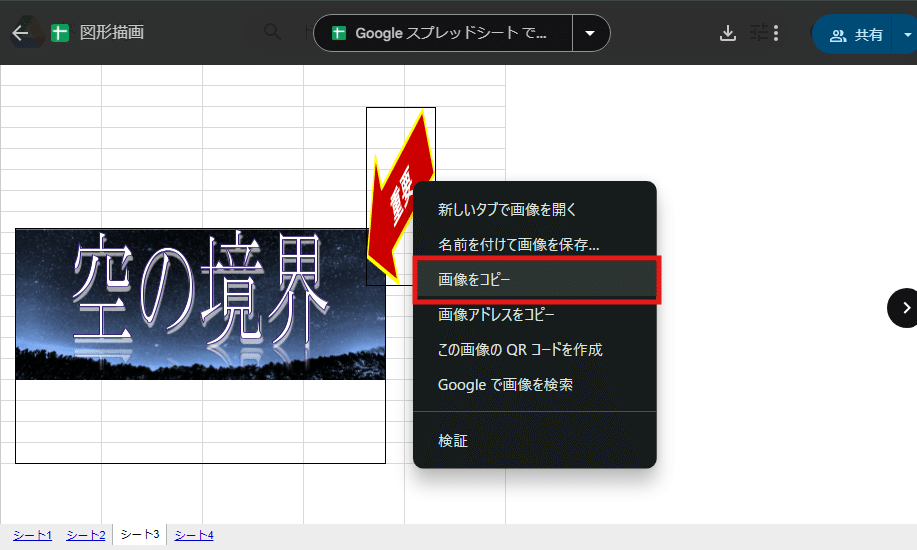Select 画像アドレスをコピー
Viewport: 917px width, 550px height.
click(535, 315)
